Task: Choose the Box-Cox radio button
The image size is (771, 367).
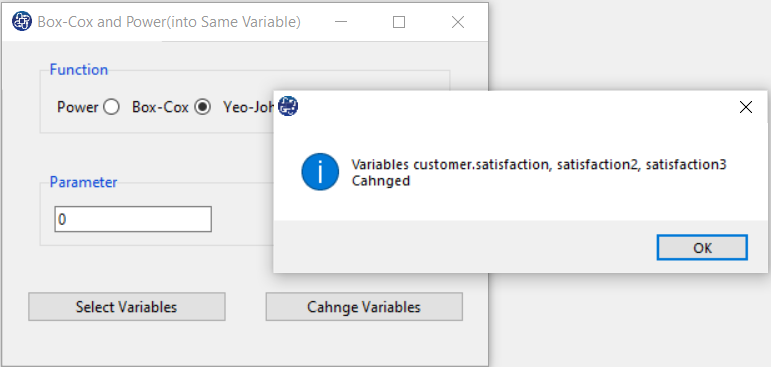Action: tap(203, 107)
